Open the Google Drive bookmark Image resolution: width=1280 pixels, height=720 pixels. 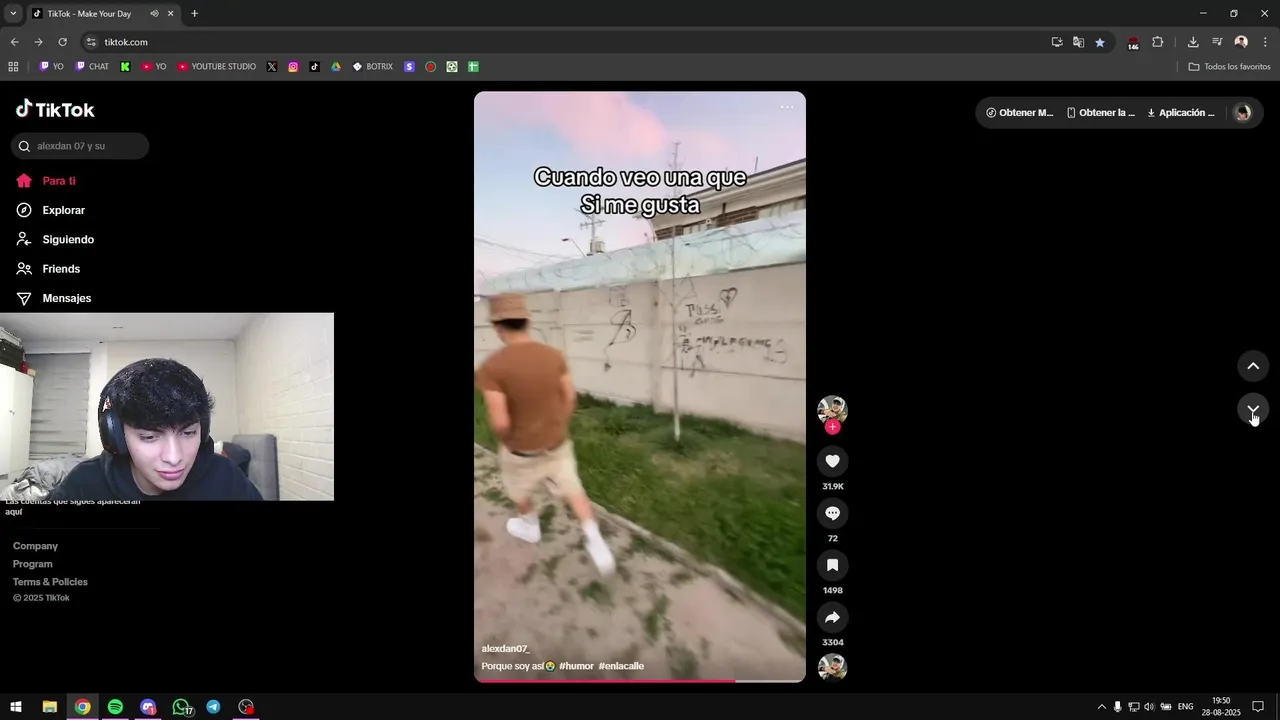tap(336, 67)
